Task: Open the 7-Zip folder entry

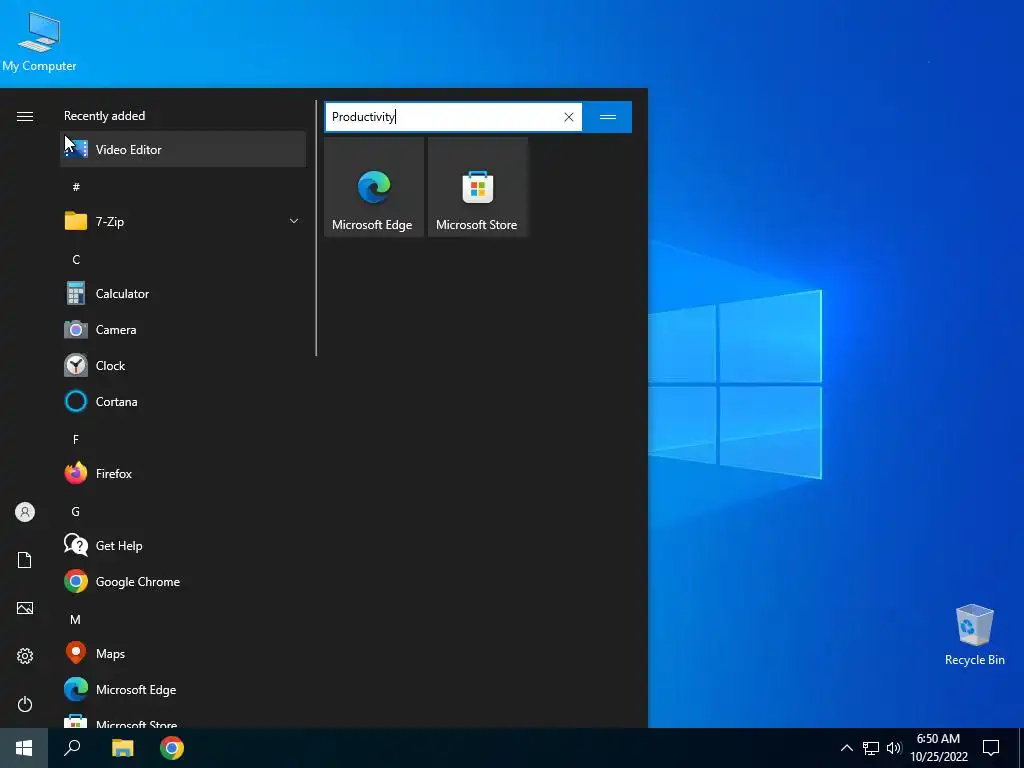Action: (183, 221)
